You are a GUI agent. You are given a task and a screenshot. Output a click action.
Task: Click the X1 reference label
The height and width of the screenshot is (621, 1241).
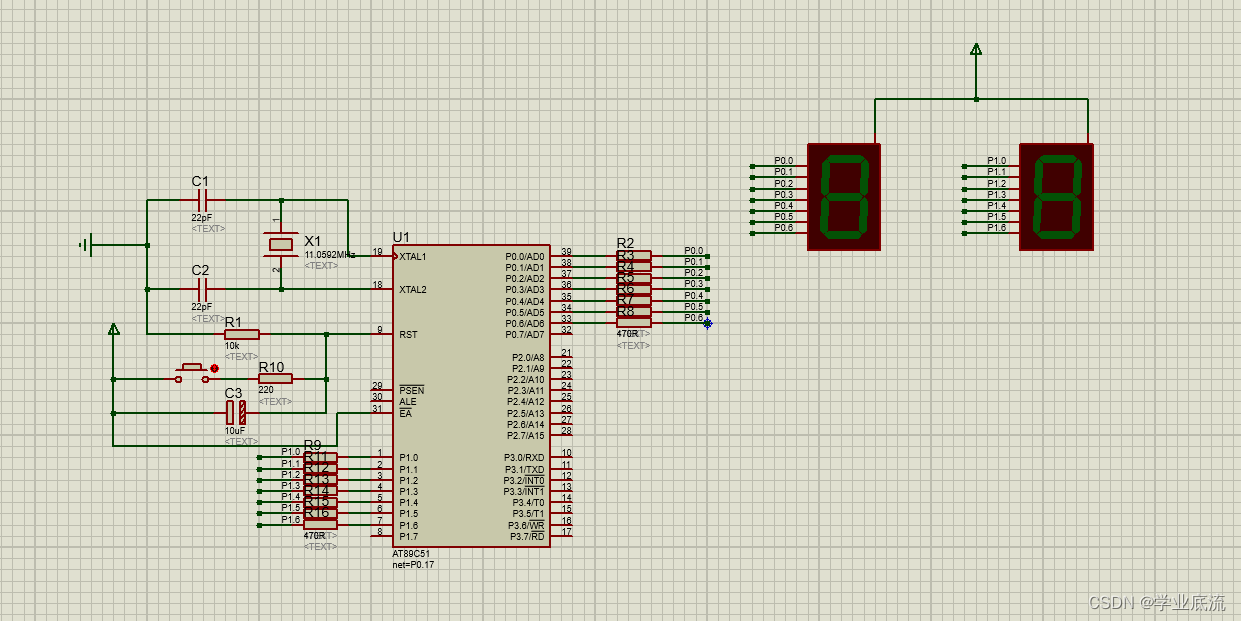313,241
